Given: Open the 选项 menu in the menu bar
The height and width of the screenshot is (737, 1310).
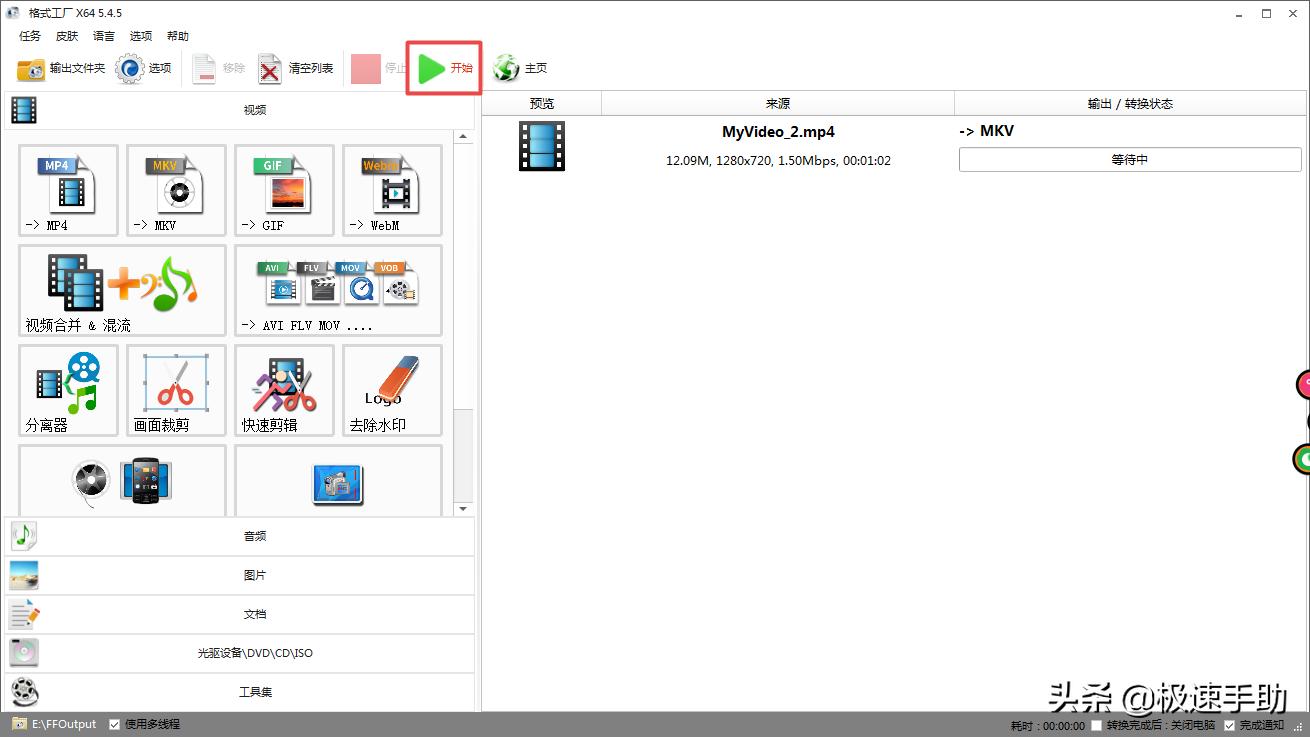Looking at the screenshot, I should click(x=141, y=36).
